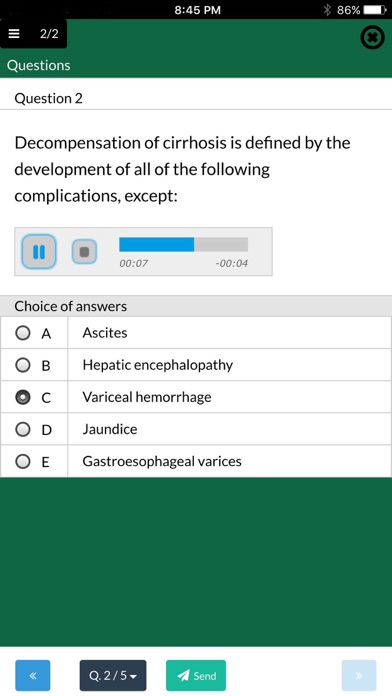Select radio button A for Ascites
The image size is (392, 696).
pos(23,333)
